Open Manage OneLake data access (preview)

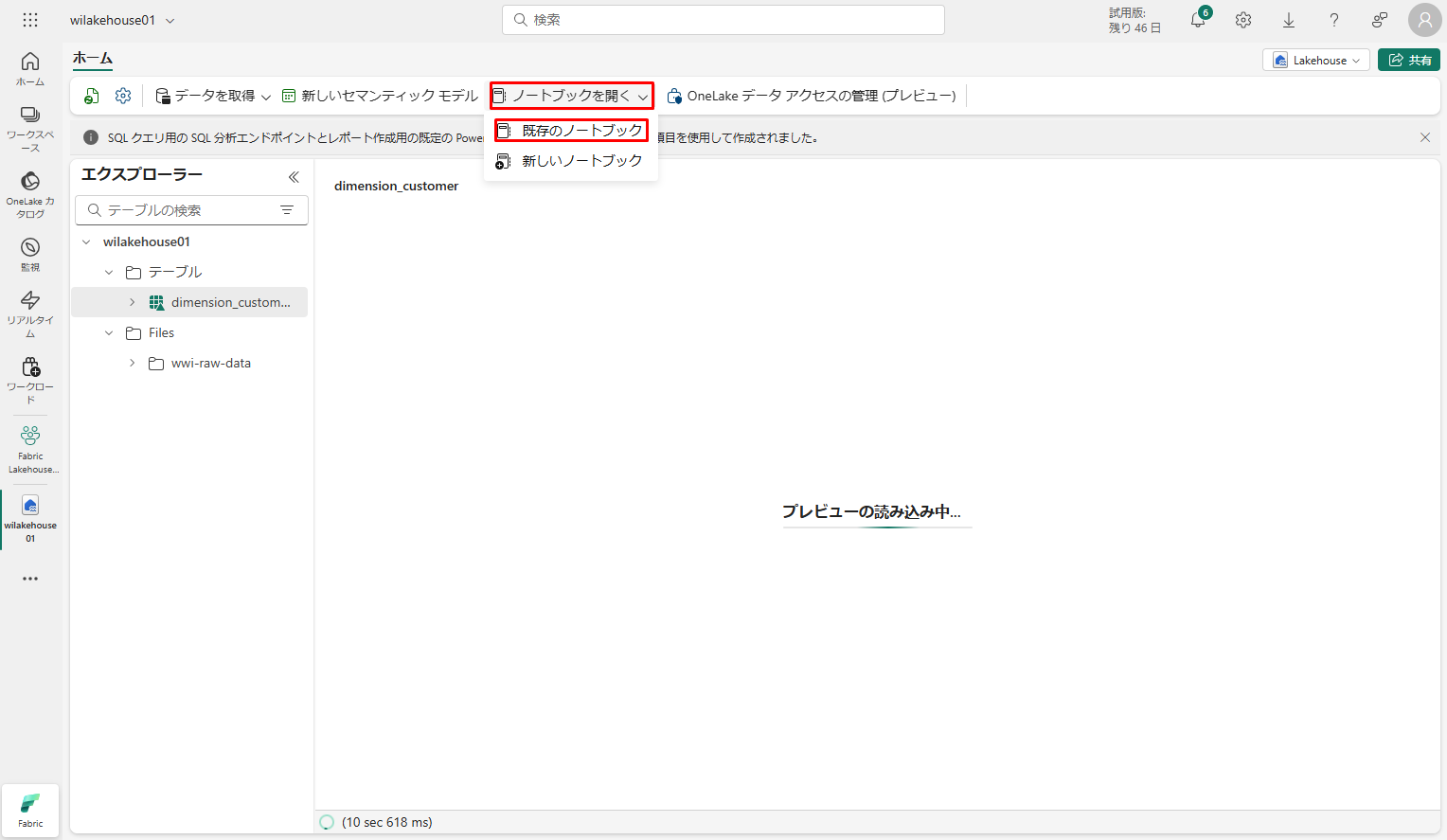tap(812, 96)
